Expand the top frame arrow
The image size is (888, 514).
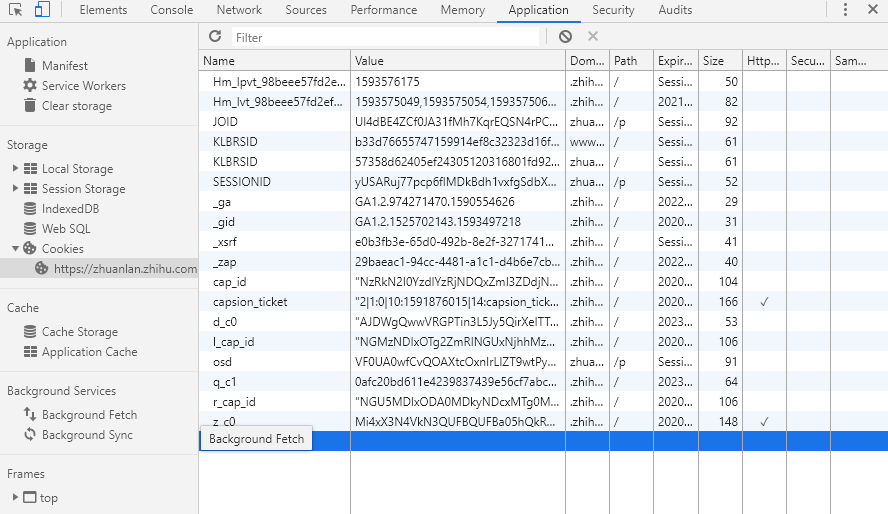click(x=15, y=498)
